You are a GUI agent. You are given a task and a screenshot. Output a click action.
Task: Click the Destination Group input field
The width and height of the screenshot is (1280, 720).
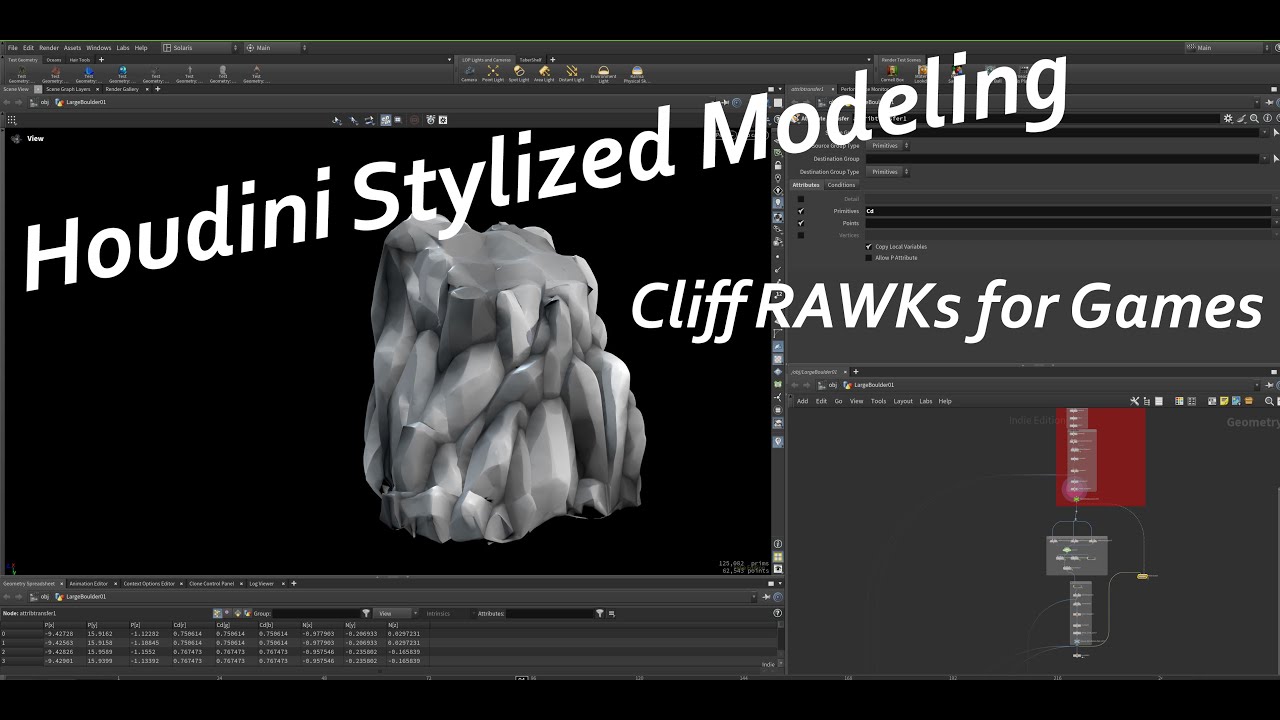[x=1062, y=159]
